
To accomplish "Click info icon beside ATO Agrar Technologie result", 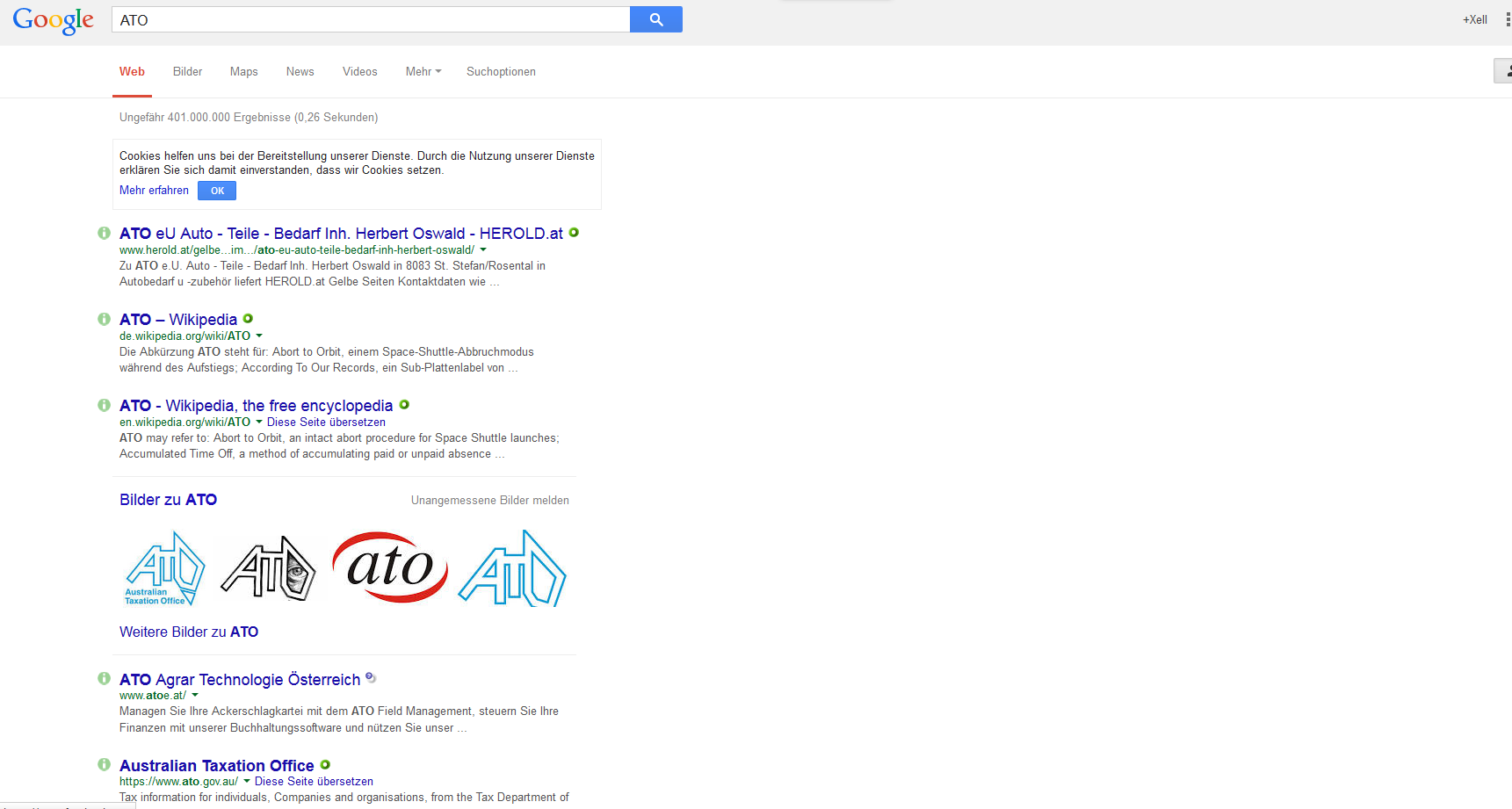I will click(x=104, y=678).
